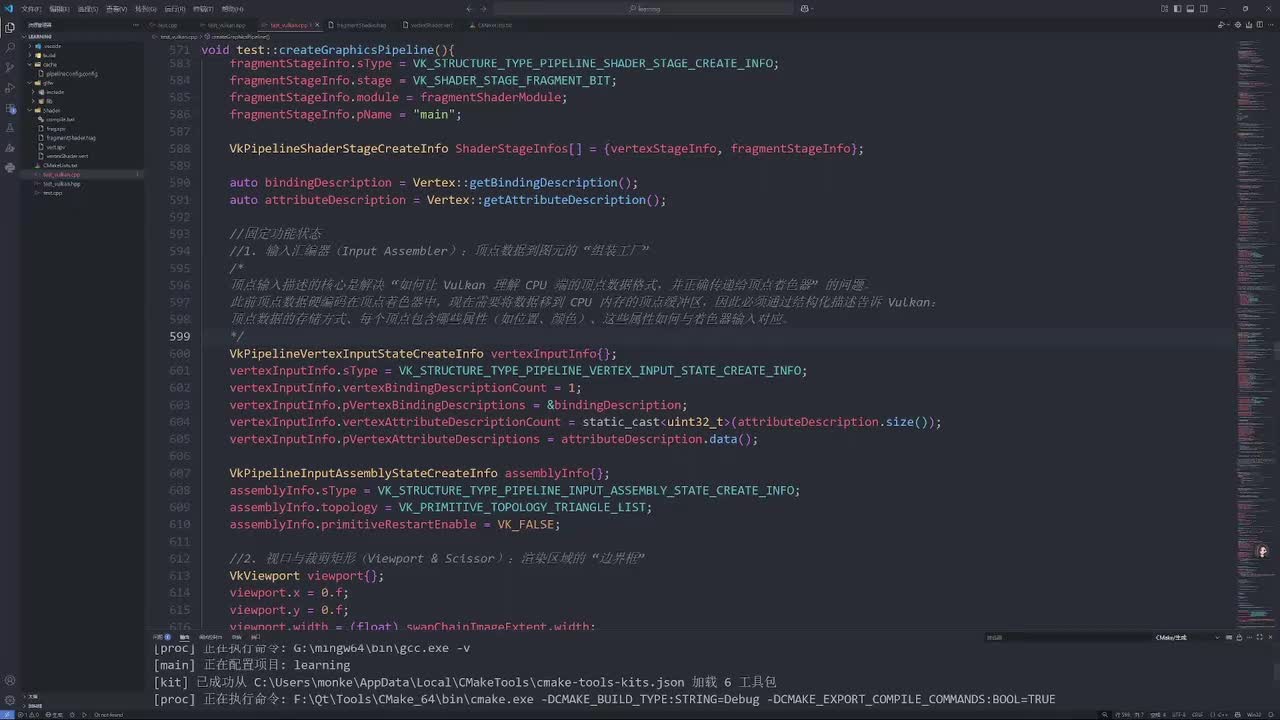Open the Terminal menu
This screenshot has height=720, width=1280.
[x=203, y=9]
